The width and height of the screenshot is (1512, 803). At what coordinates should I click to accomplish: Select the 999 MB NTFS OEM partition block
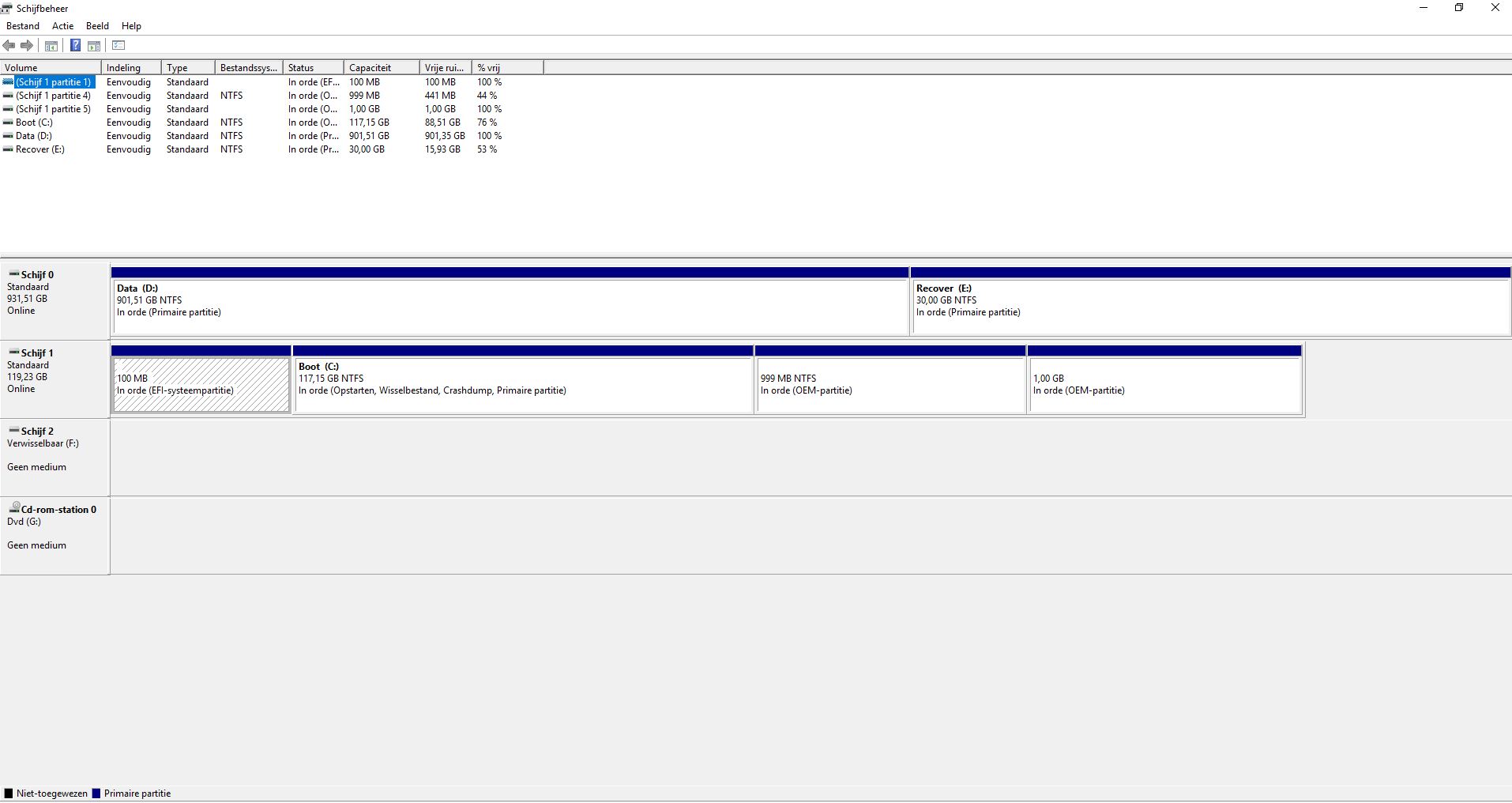coord(890,385)
